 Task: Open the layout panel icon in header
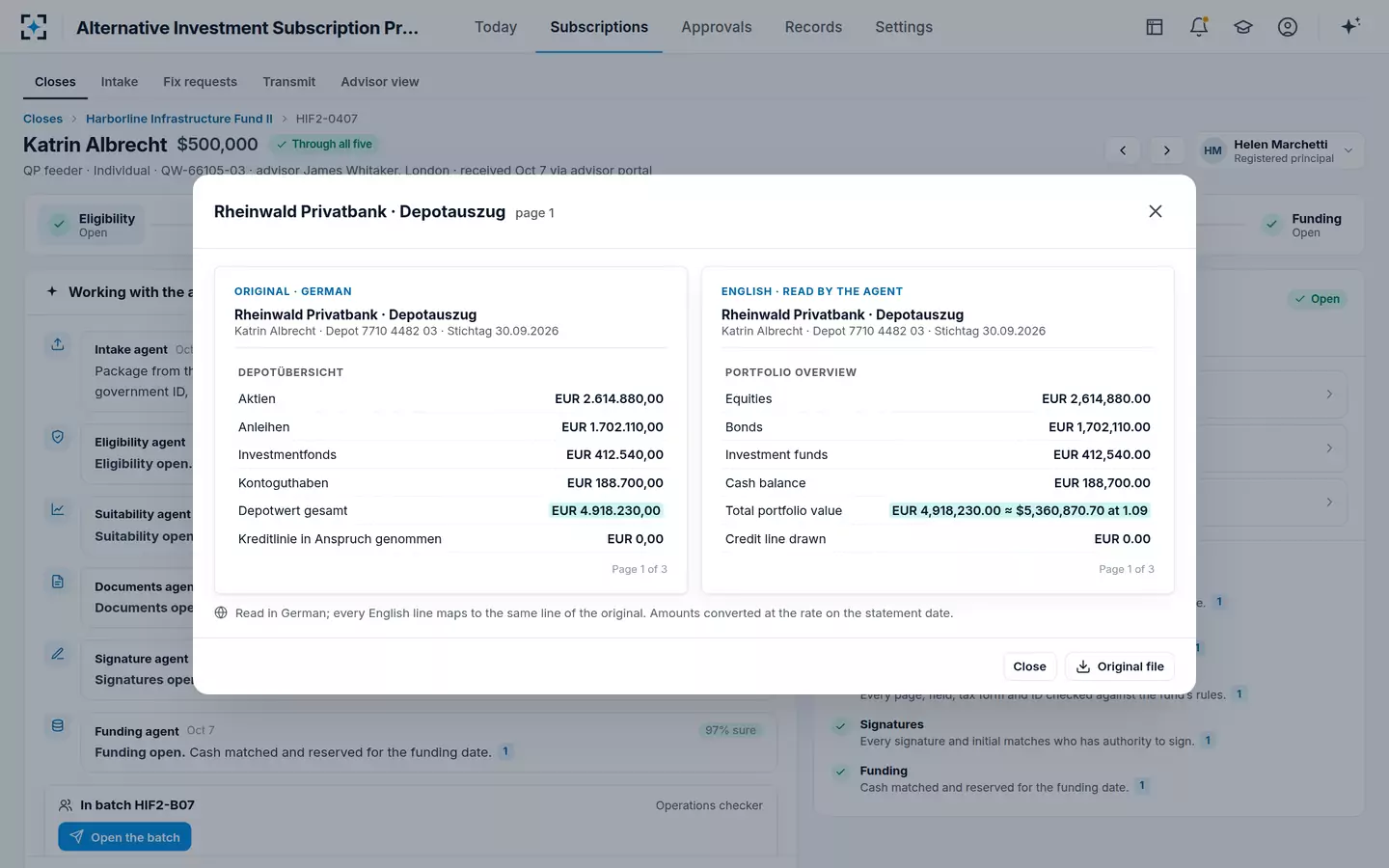tap(1155, 27)
